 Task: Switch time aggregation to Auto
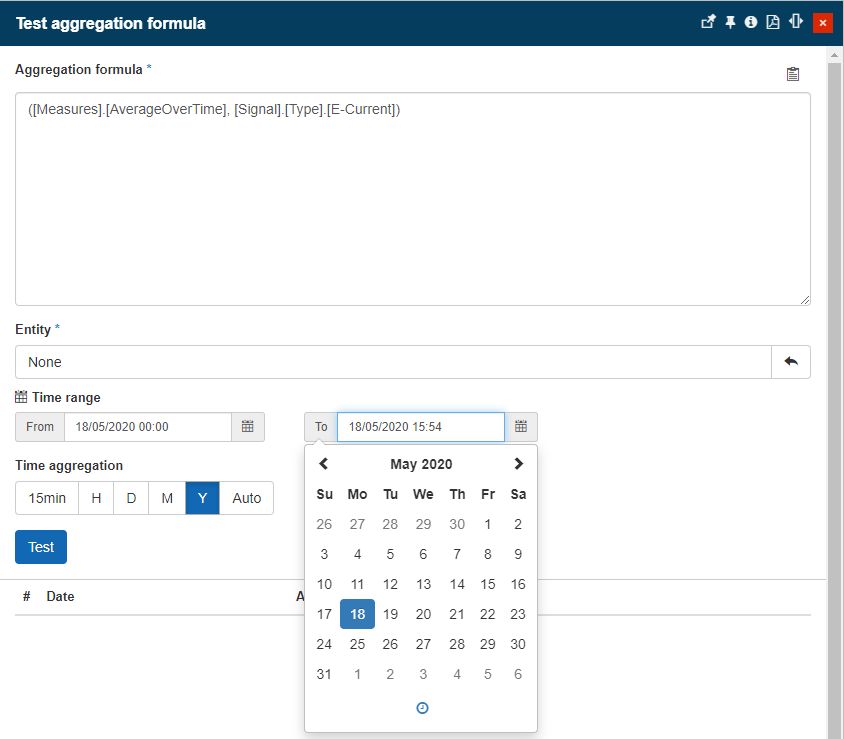click(246, 498)
